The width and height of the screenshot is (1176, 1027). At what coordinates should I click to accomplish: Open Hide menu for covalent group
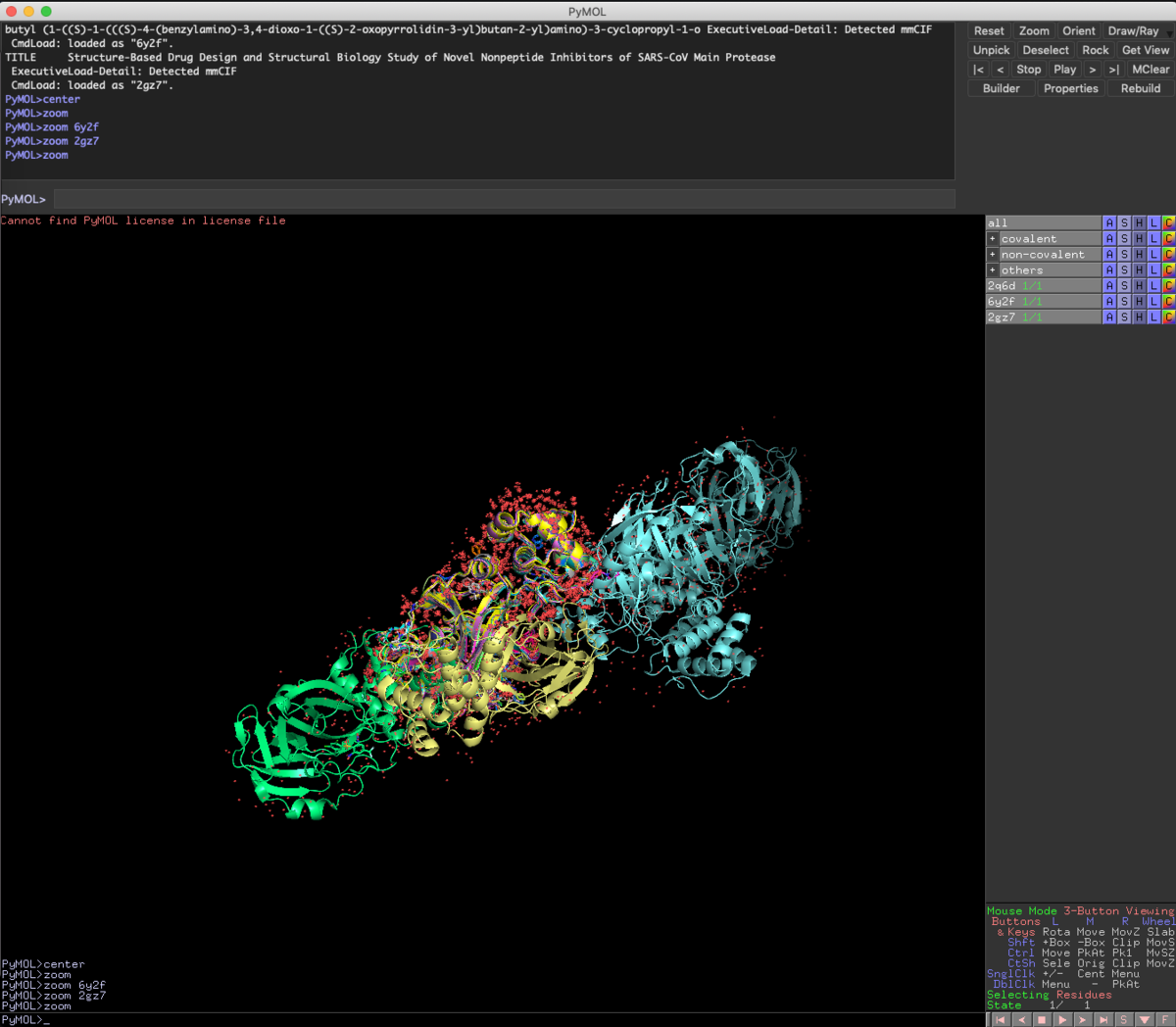tap(1139, 239)
